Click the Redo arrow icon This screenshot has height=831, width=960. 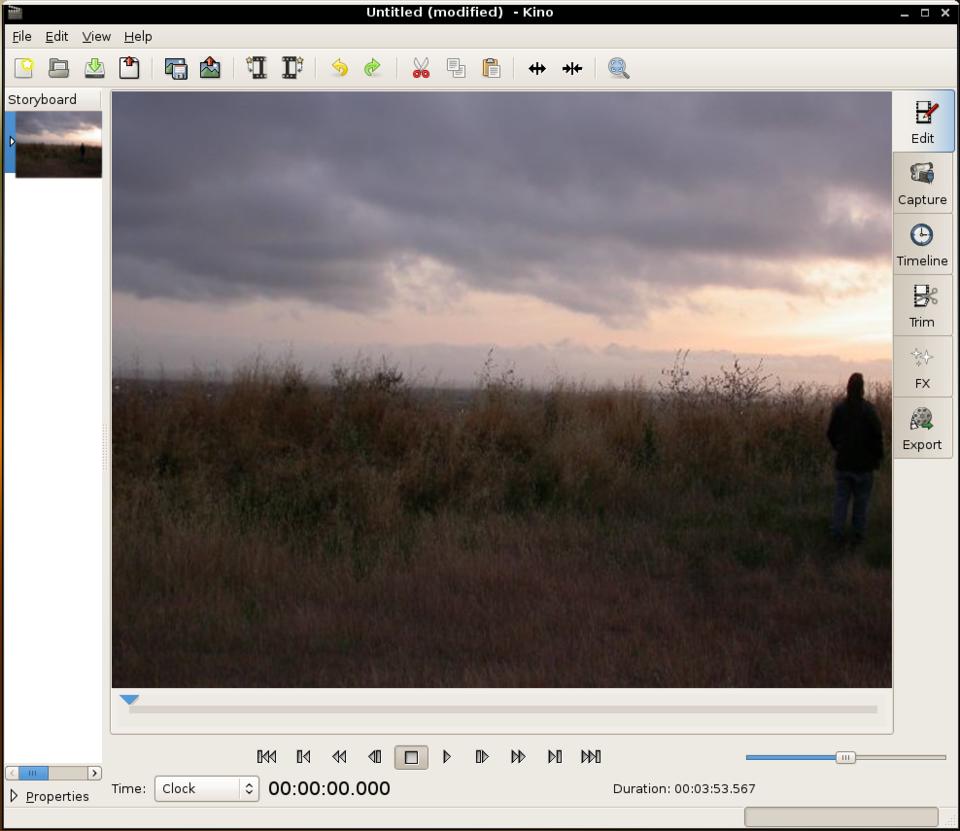pos(372,68)
